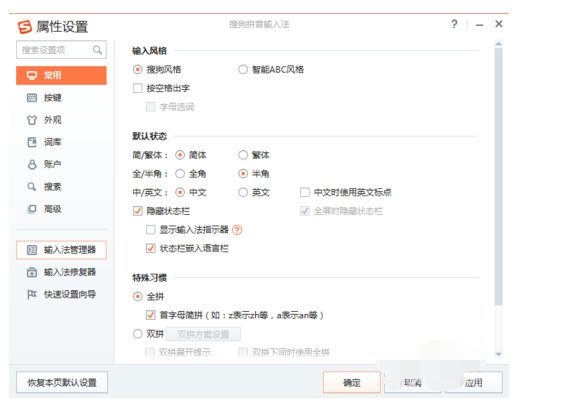This screenshot has width=561, height=415.
Task: Switch to the 外观 settings tab
Action: click(61, 120)
